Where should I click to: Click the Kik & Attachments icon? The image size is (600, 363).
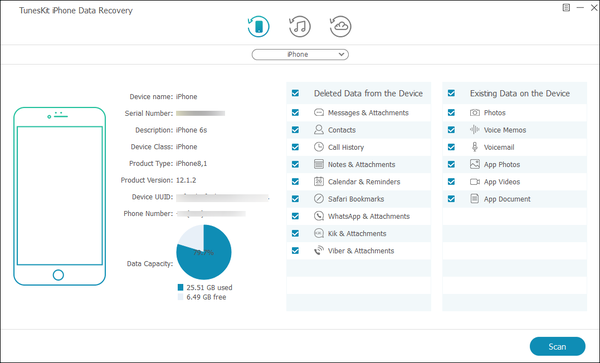click(319, 233)
